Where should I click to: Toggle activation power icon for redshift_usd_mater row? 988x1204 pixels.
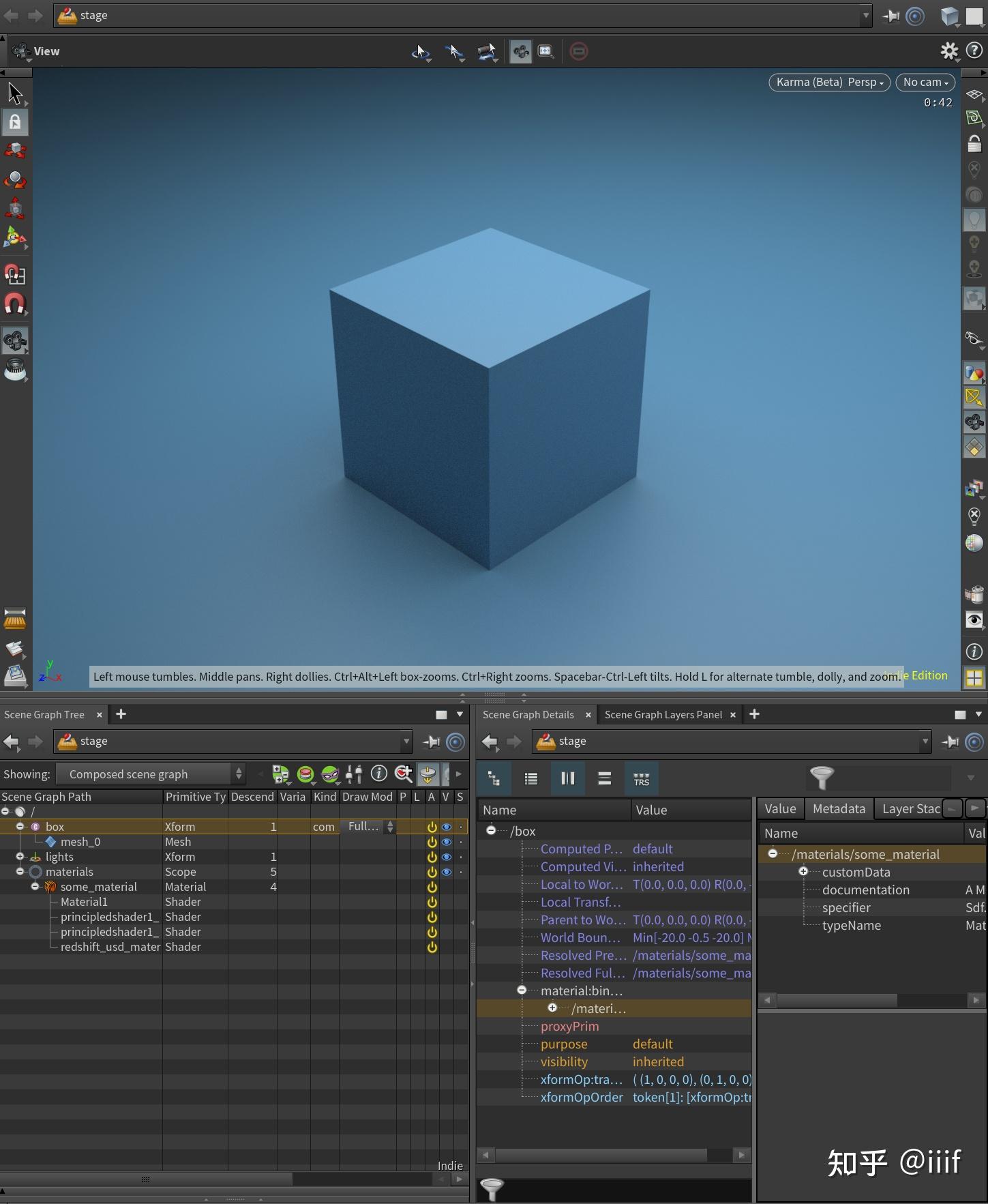432,947
